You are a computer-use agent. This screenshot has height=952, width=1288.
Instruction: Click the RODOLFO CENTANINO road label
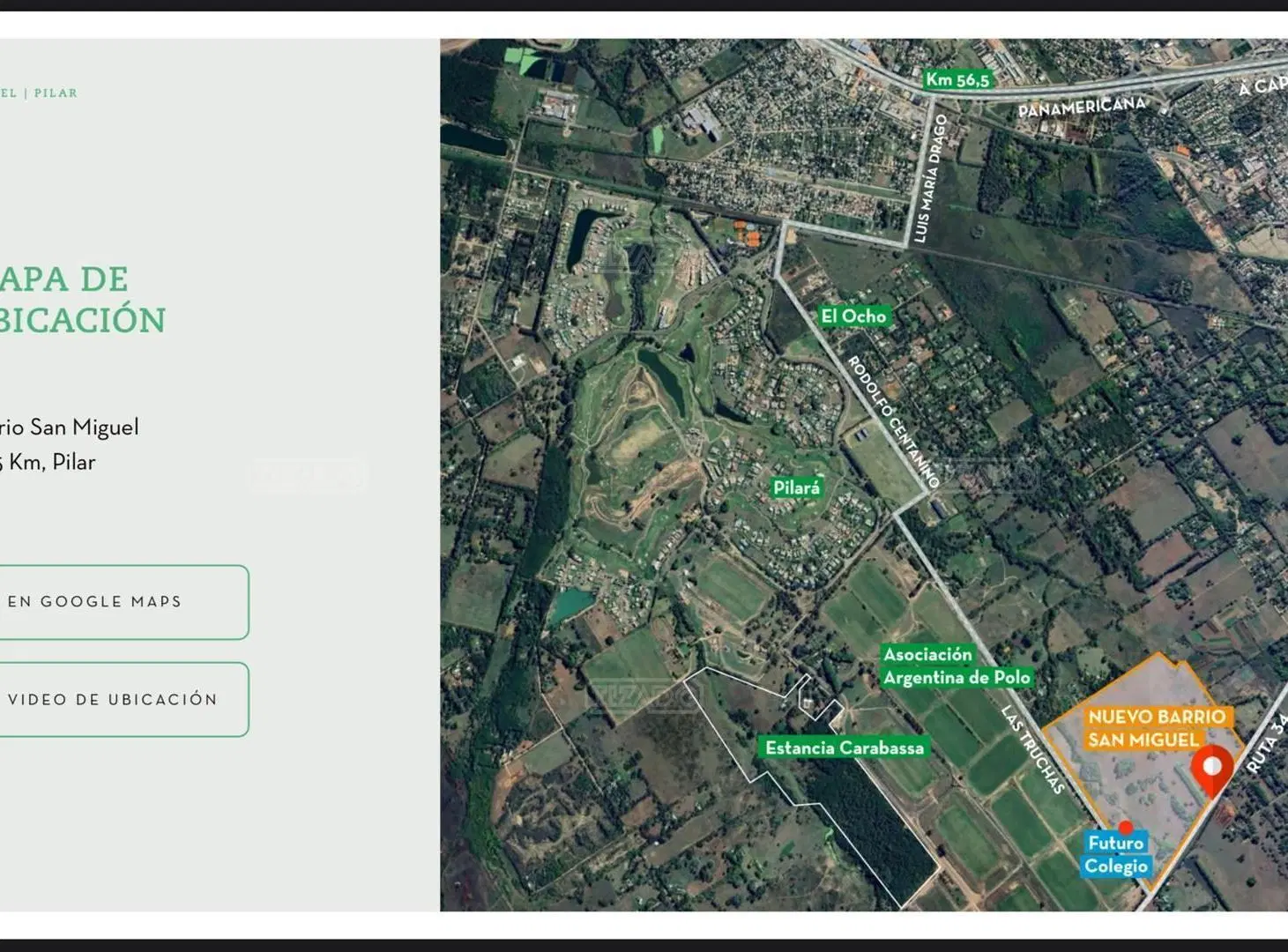pyautogui.click(x=893, y=421)
